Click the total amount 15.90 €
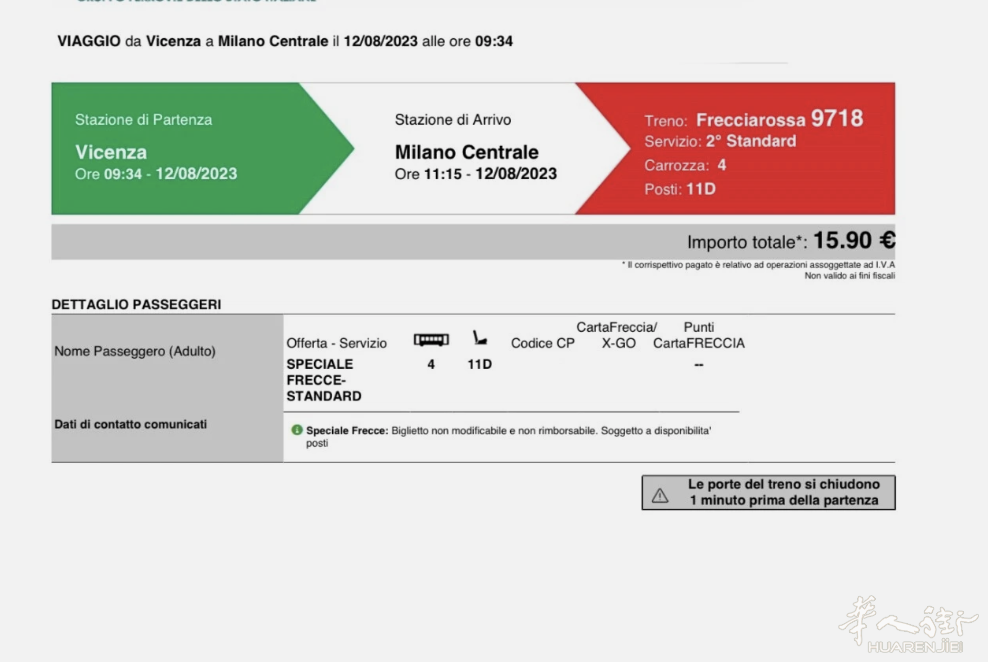Image resolution: width=988 pixels, height=662 pixels. [x=853, y=241]
